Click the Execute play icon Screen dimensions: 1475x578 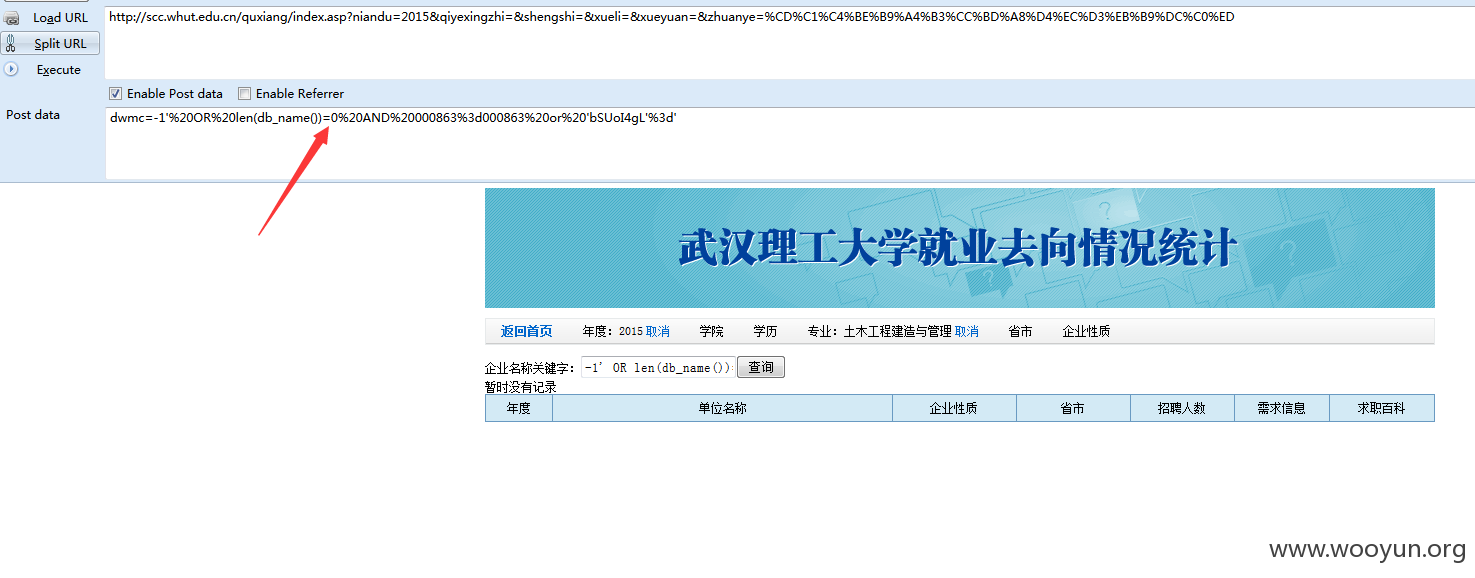coord(12,69)
